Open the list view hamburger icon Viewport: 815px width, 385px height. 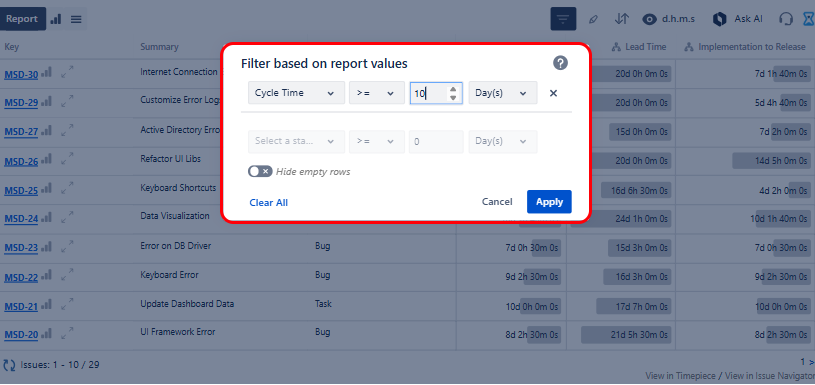[76, 19]
